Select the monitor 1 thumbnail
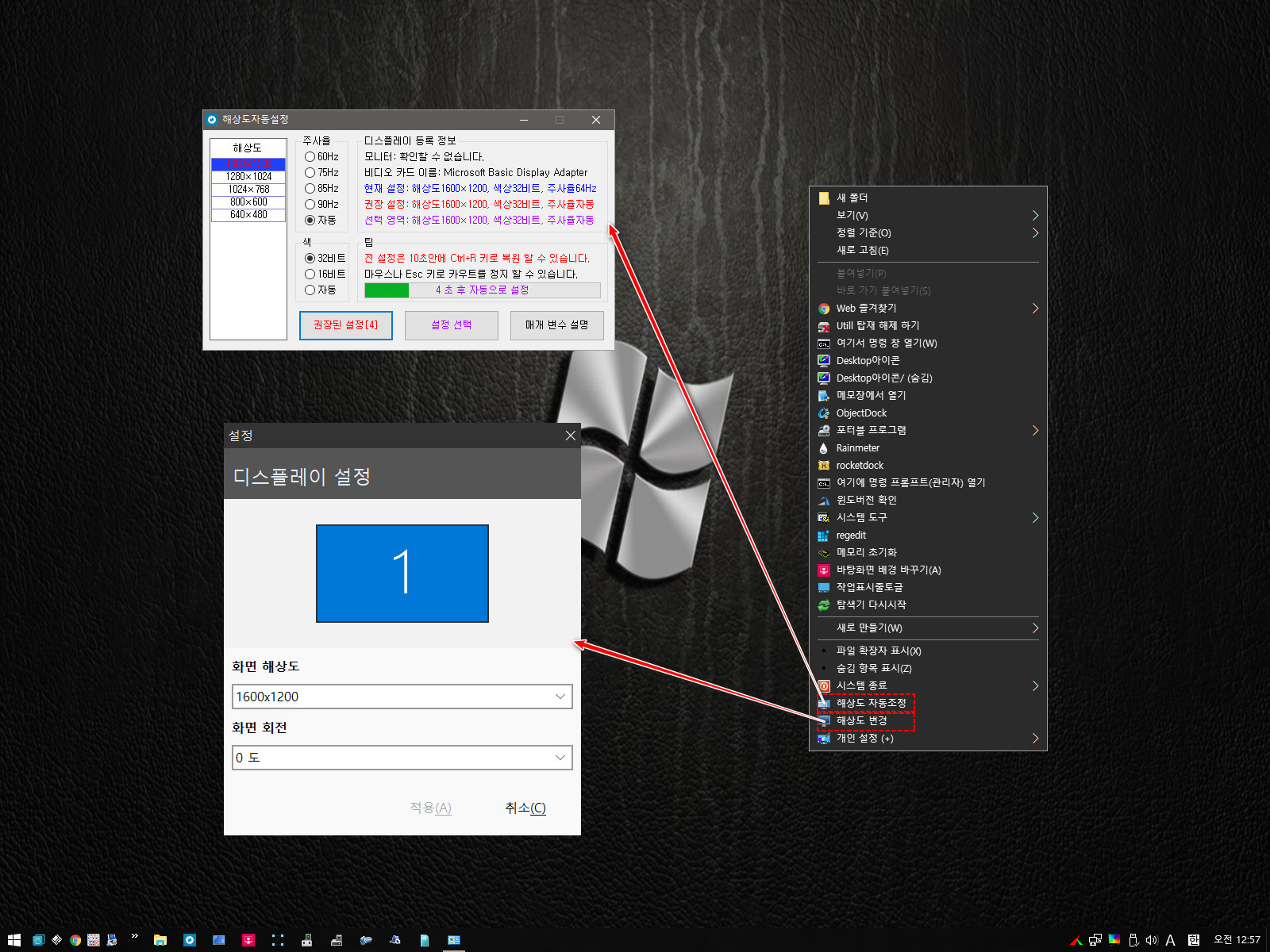1270x952 pixels. click(x=402, y=574)
